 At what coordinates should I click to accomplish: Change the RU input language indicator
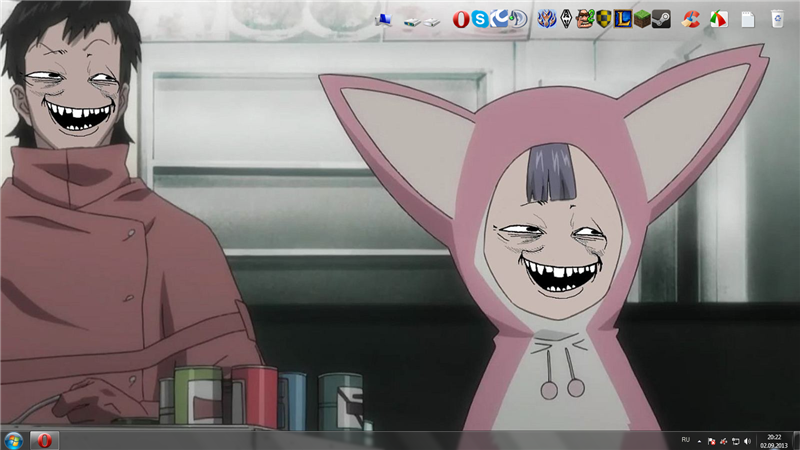pos(686,440)
